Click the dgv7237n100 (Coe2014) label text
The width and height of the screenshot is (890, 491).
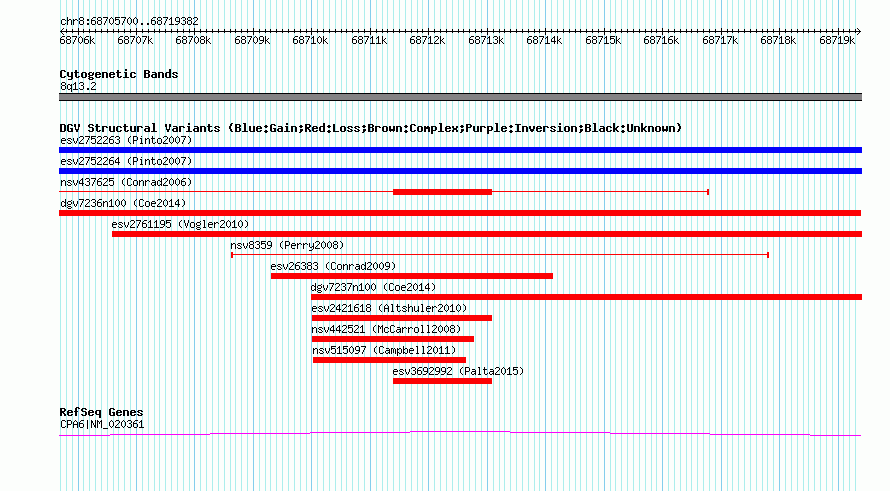pos(373,287)
